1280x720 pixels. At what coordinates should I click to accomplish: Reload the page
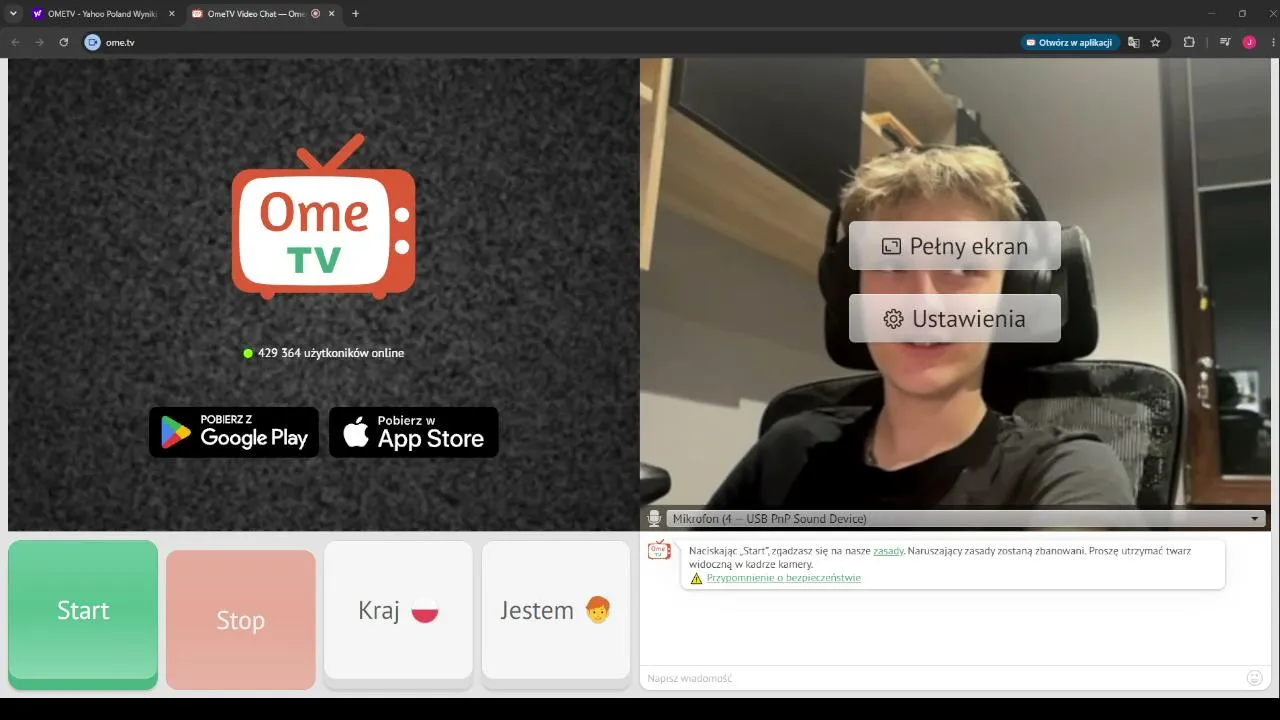pyautogui.click(x=63, y=42)
